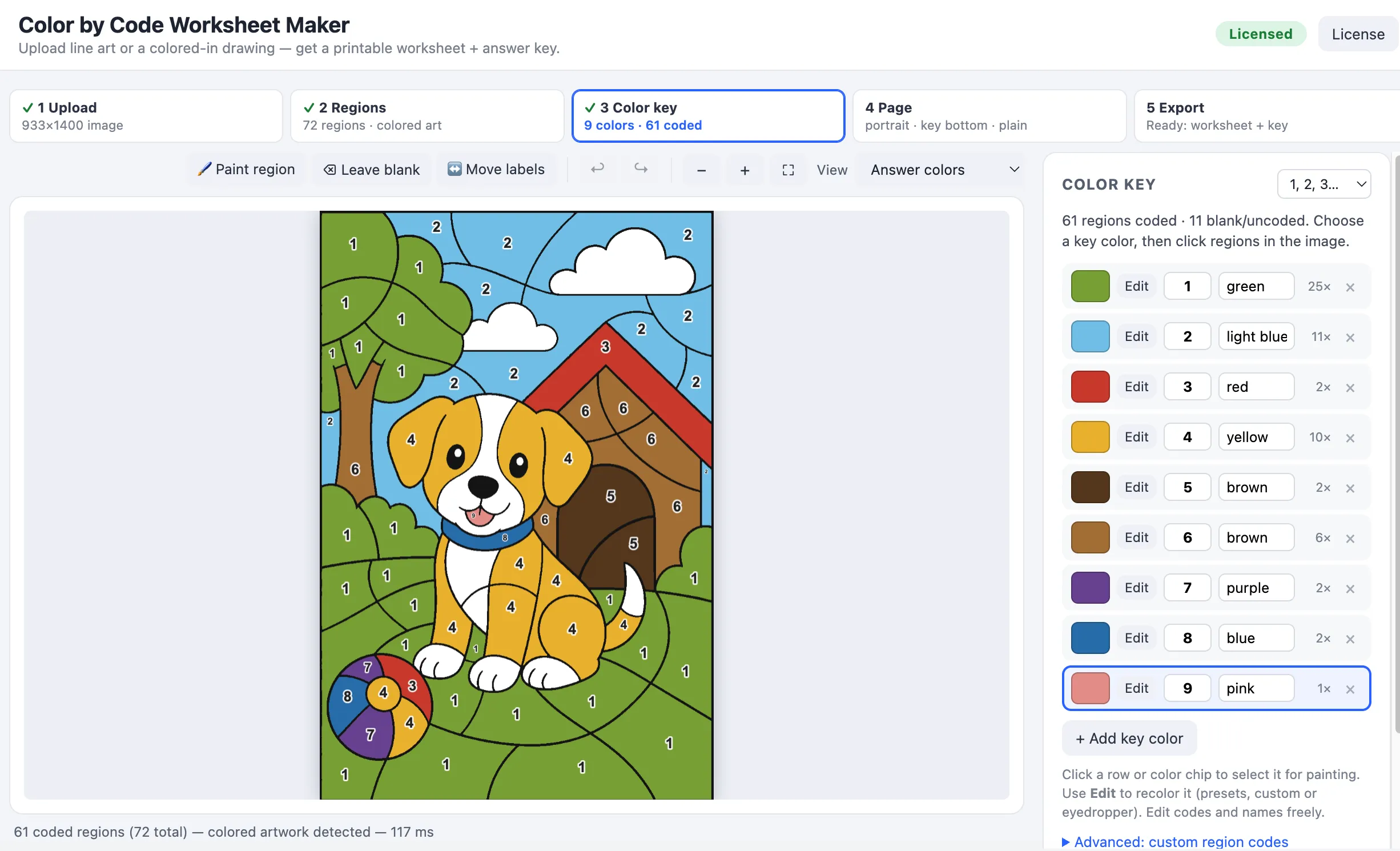This screenshot has height=851, width=1400.
Task: Click the code field showing 4
Action: tap(1188, 437)
